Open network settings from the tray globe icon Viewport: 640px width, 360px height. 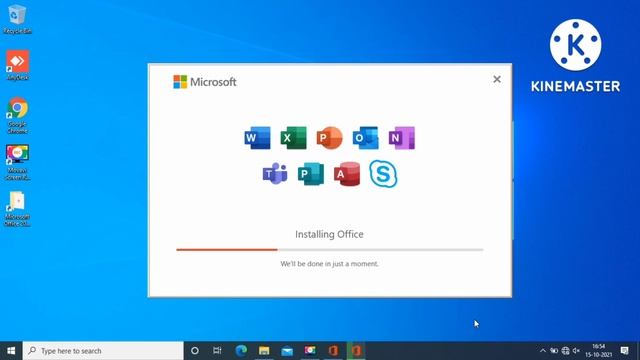pyautogui.click(x=565, y=351)
